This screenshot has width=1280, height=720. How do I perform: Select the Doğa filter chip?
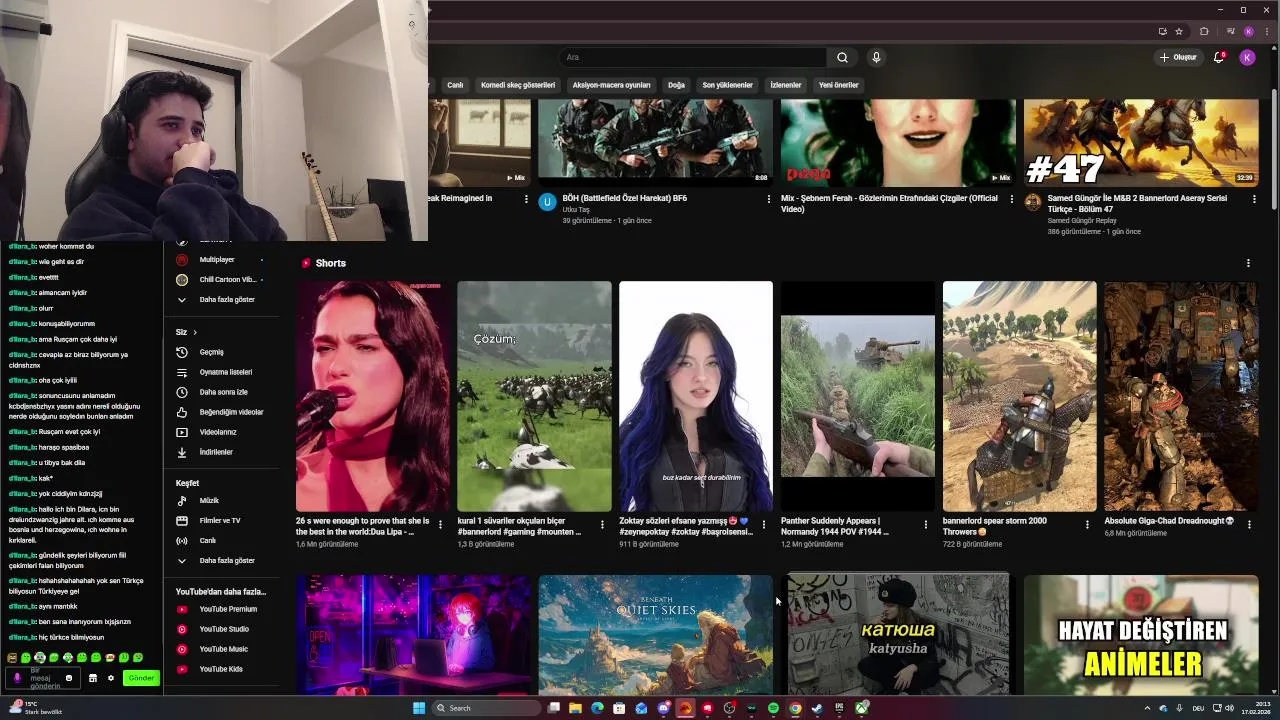point(676,85)
